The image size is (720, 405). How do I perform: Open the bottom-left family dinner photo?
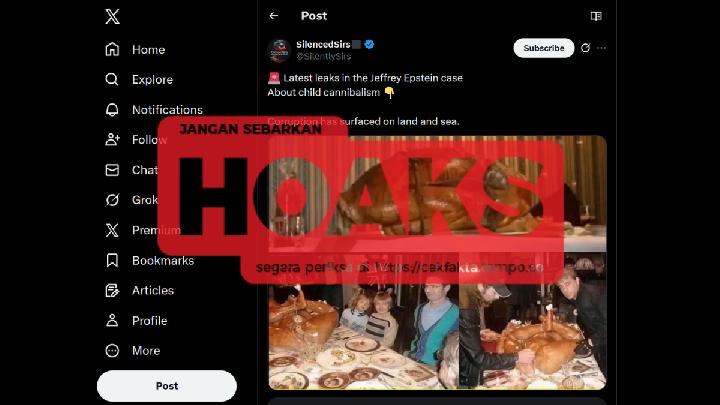(x=363, y=336)
